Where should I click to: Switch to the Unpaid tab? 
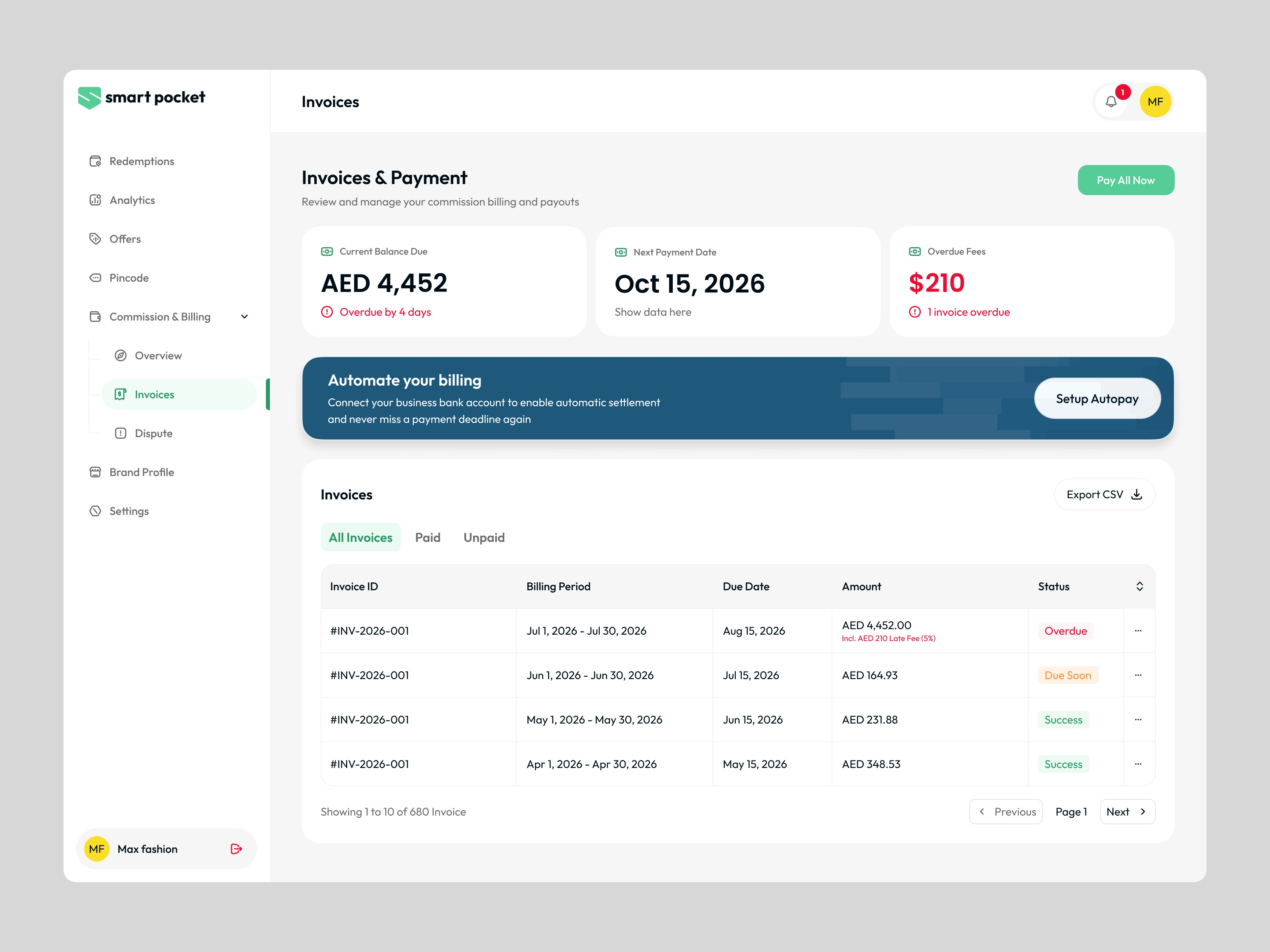[x=484, y=537]
